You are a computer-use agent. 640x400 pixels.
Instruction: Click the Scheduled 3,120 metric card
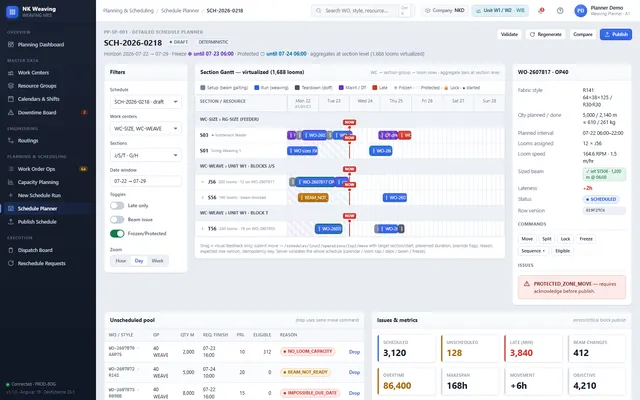[407, 349]
